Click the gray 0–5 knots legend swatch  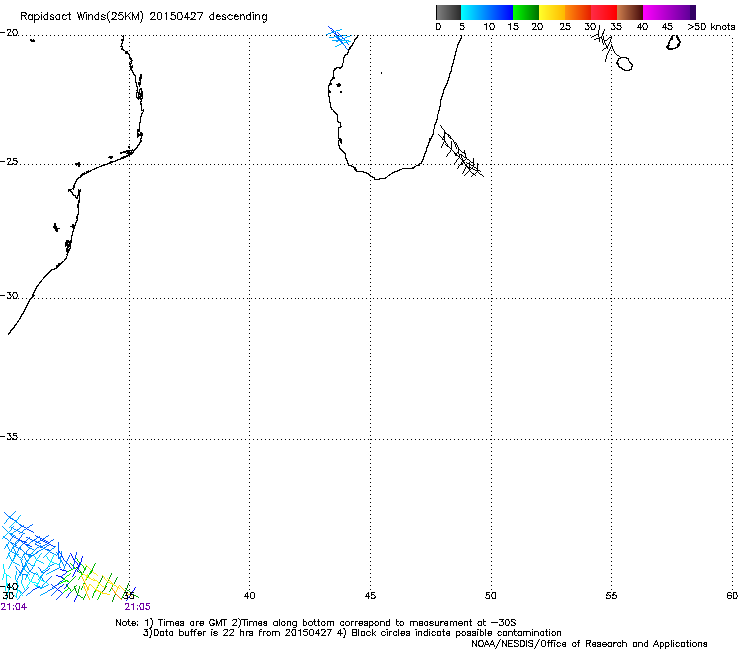[448, 12]
